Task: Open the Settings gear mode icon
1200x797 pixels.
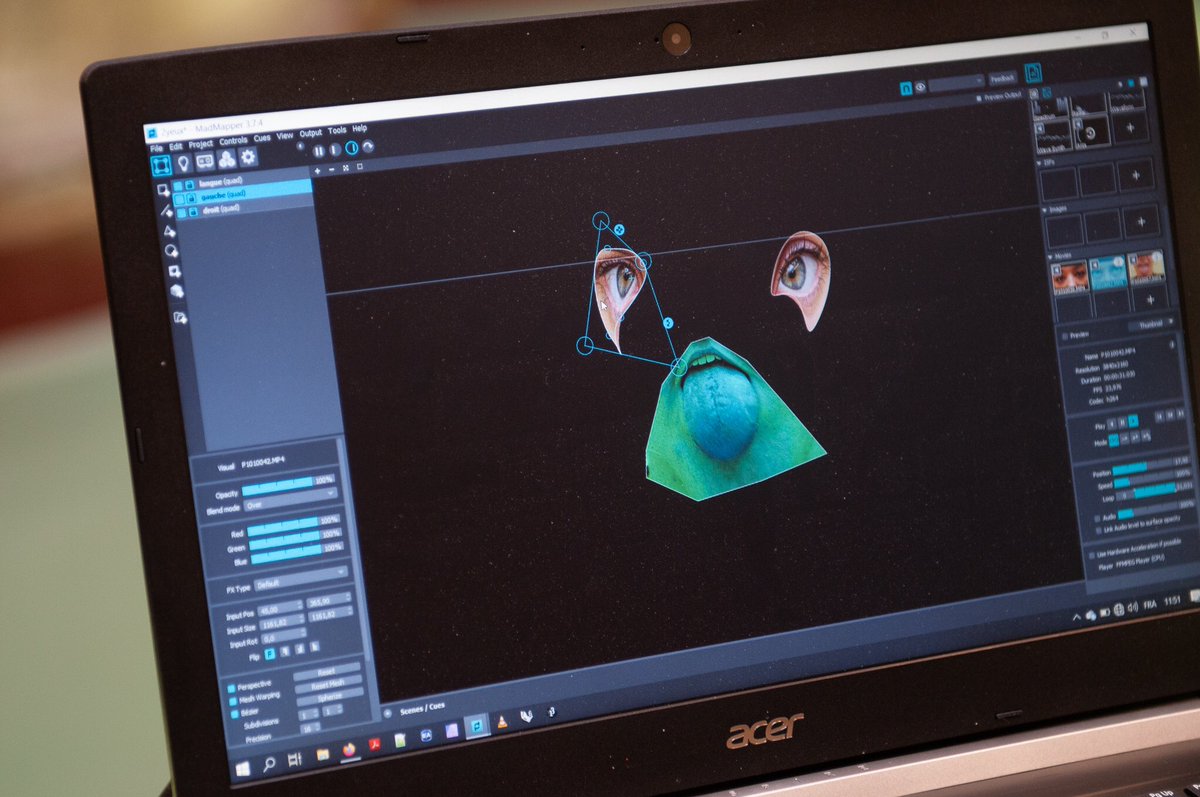Action: pos(248,157)
